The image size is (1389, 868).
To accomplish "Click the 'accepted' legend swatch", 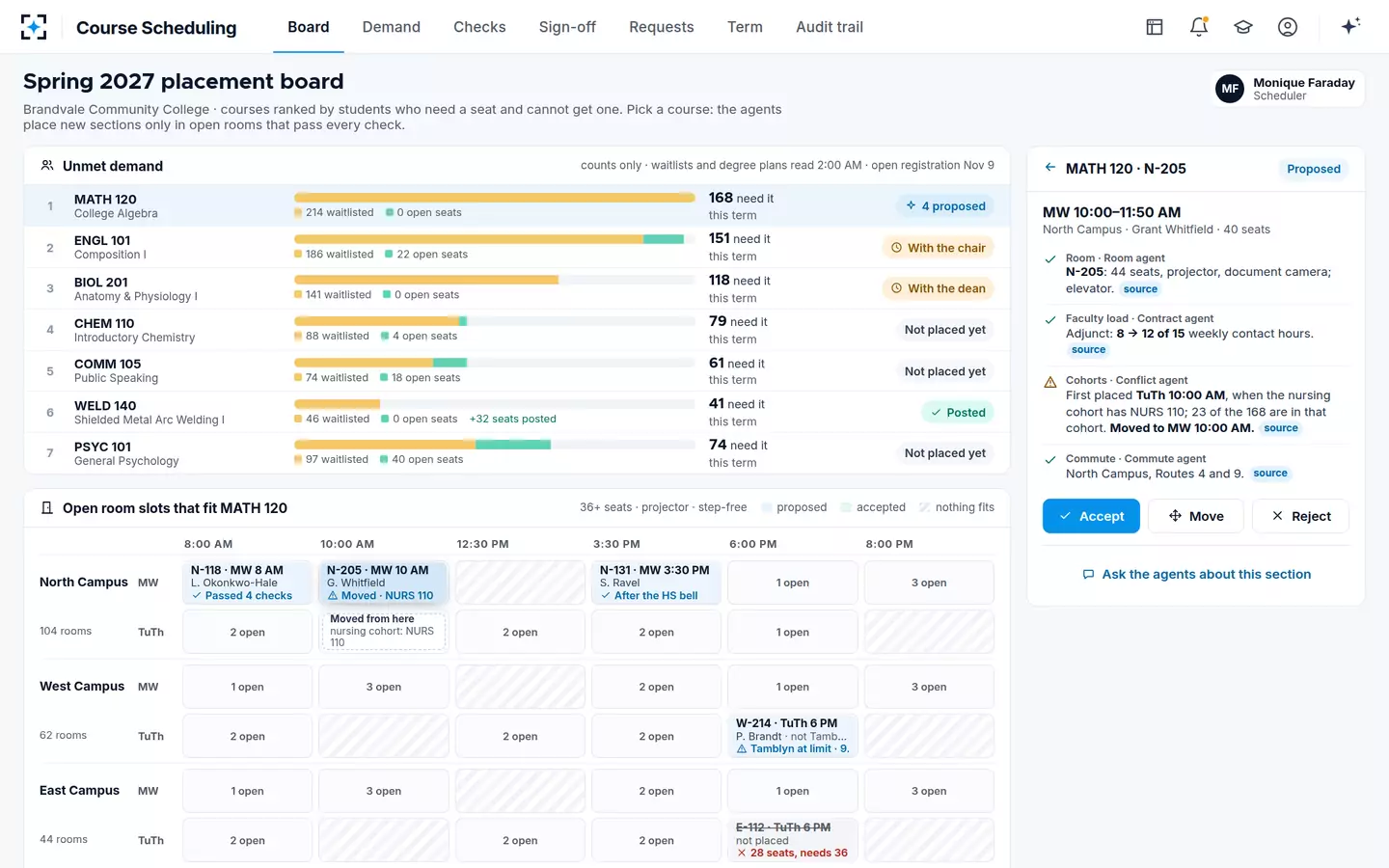I will pos(846,507).
